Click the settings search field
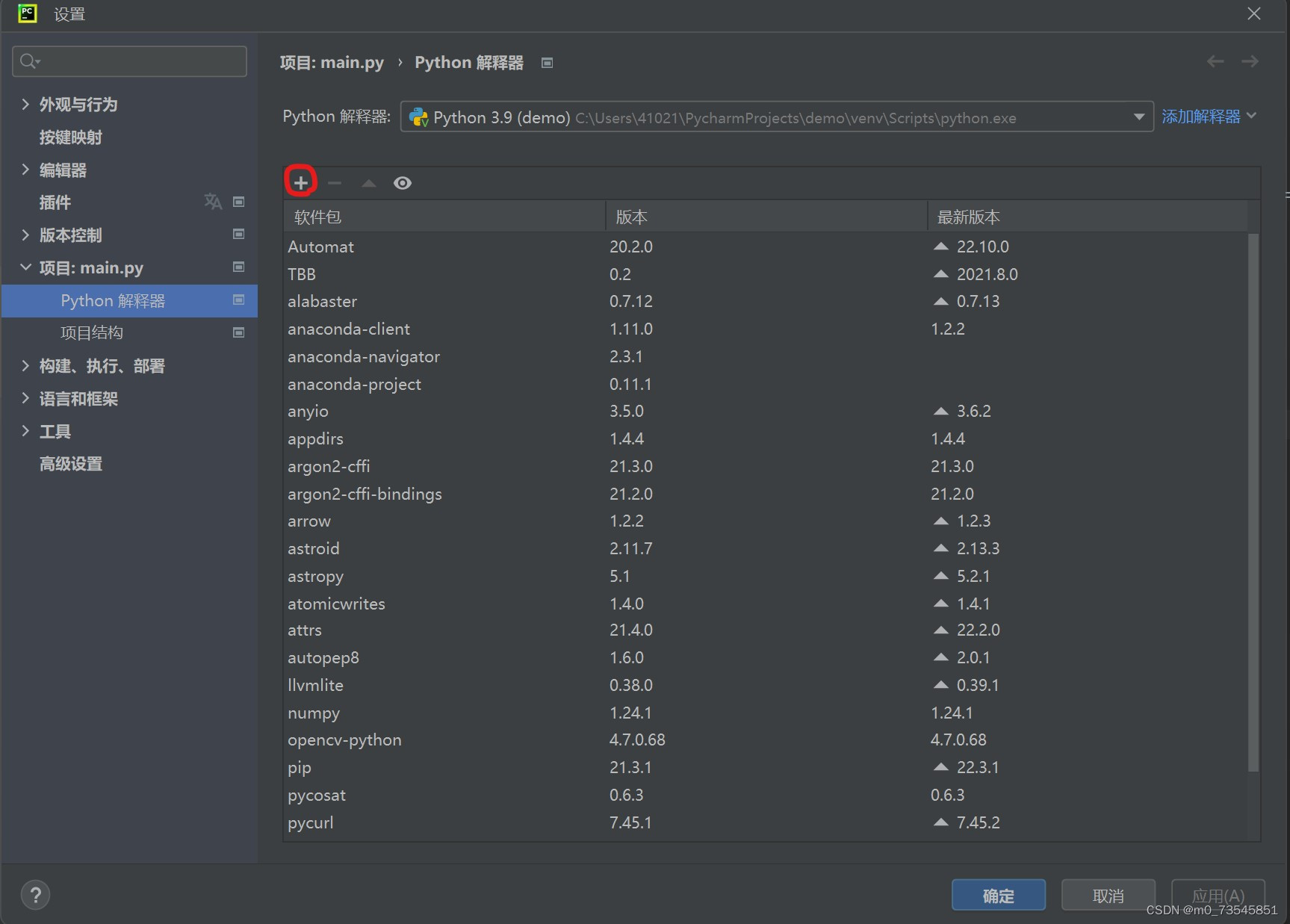 point(129,61)
